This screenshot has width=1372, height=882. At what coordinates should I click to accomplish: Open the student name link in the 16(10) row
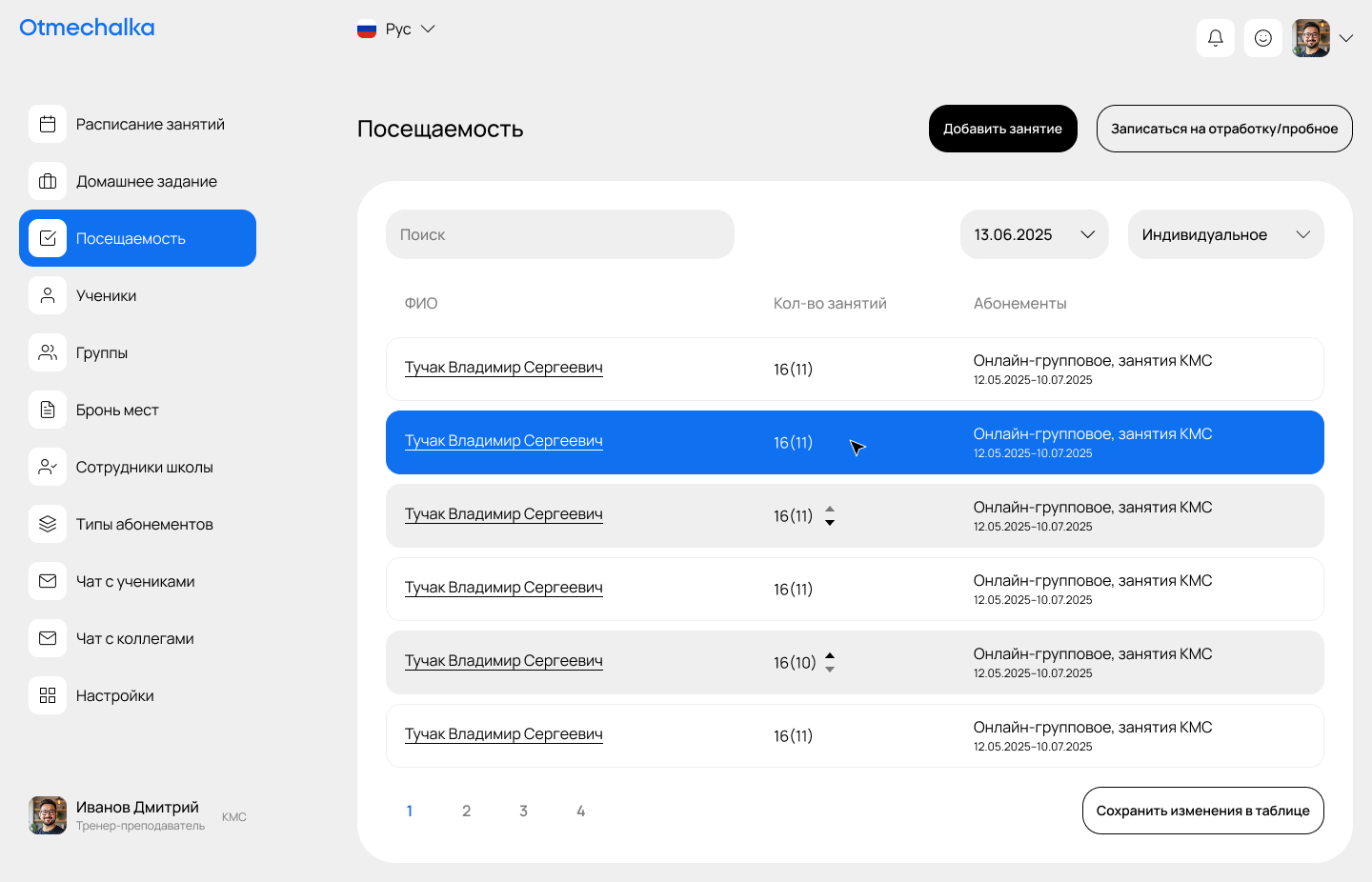tap(504, 661)
